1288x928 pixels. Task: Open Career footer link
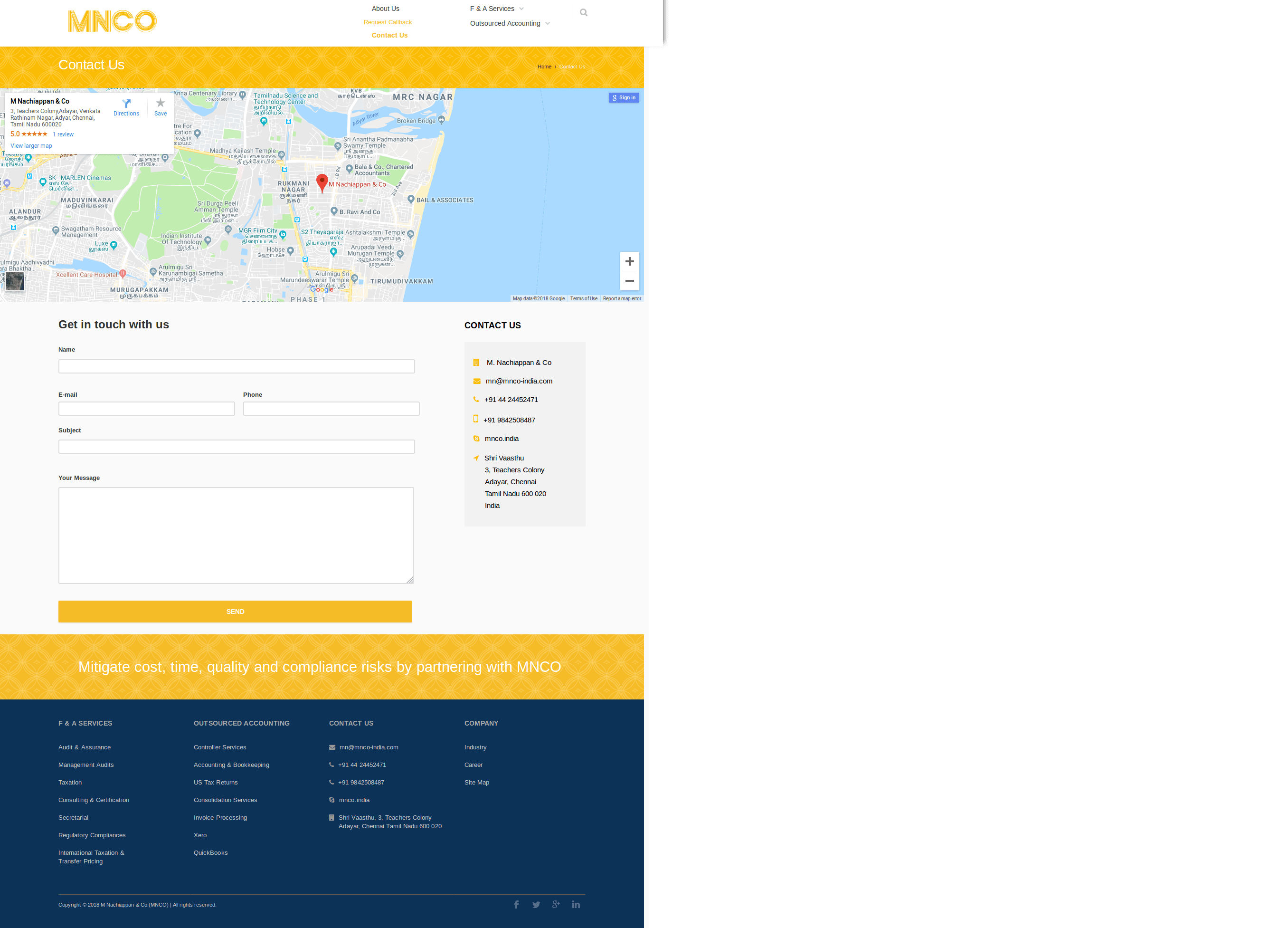coord(474,765)
